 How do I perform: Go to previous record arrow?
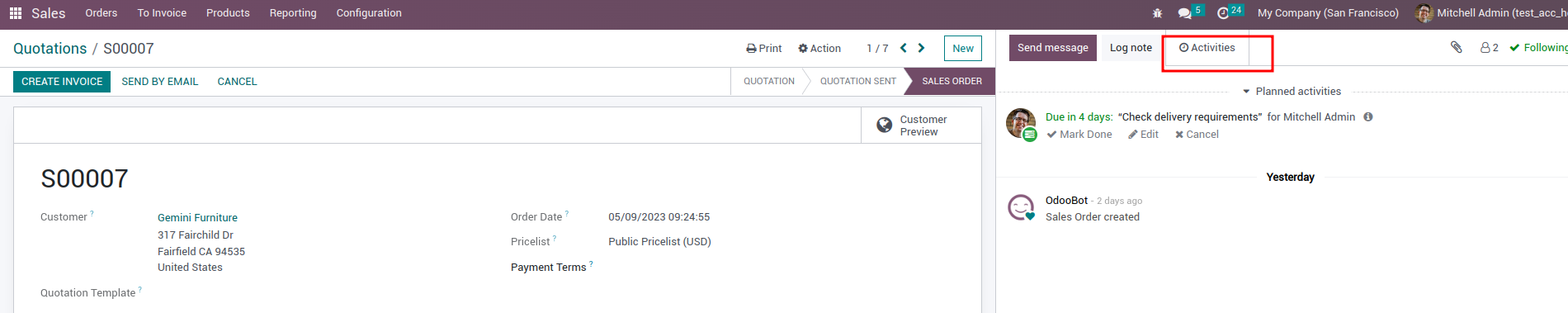903,48
